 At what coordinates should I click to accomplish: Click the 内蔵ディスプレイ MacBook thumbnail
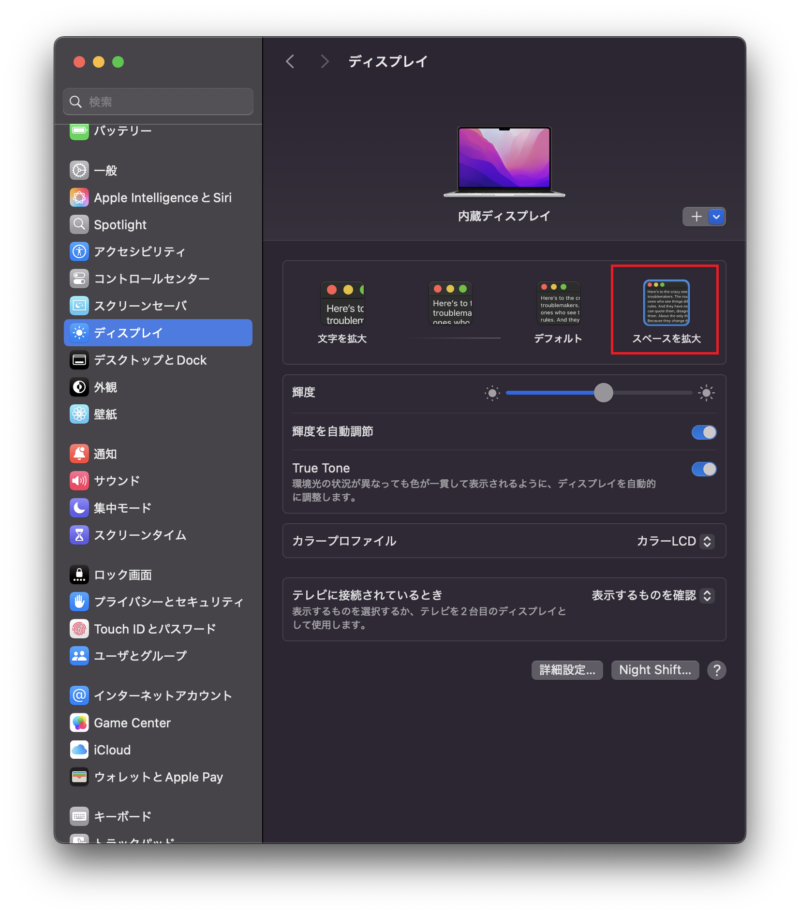[504, 162]
